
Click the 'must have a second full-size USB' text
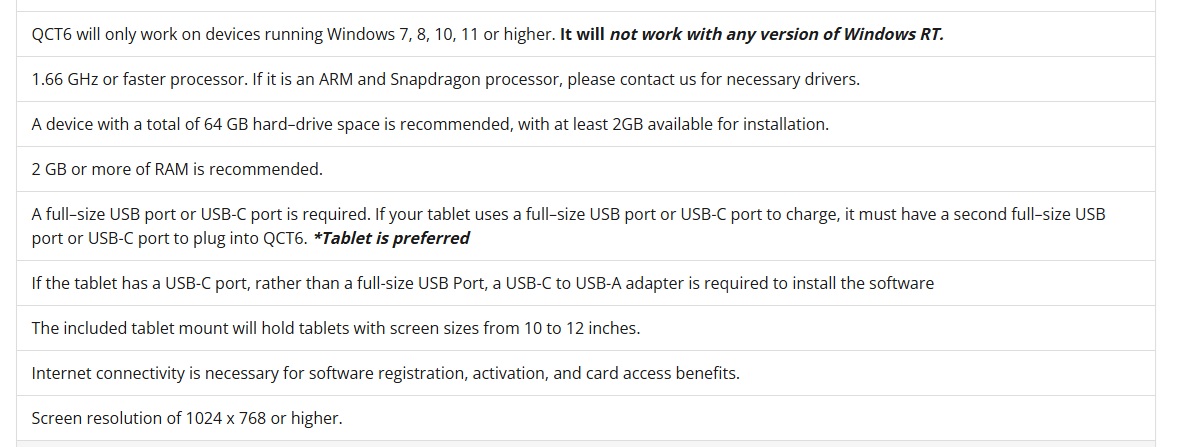coord(990,214)
